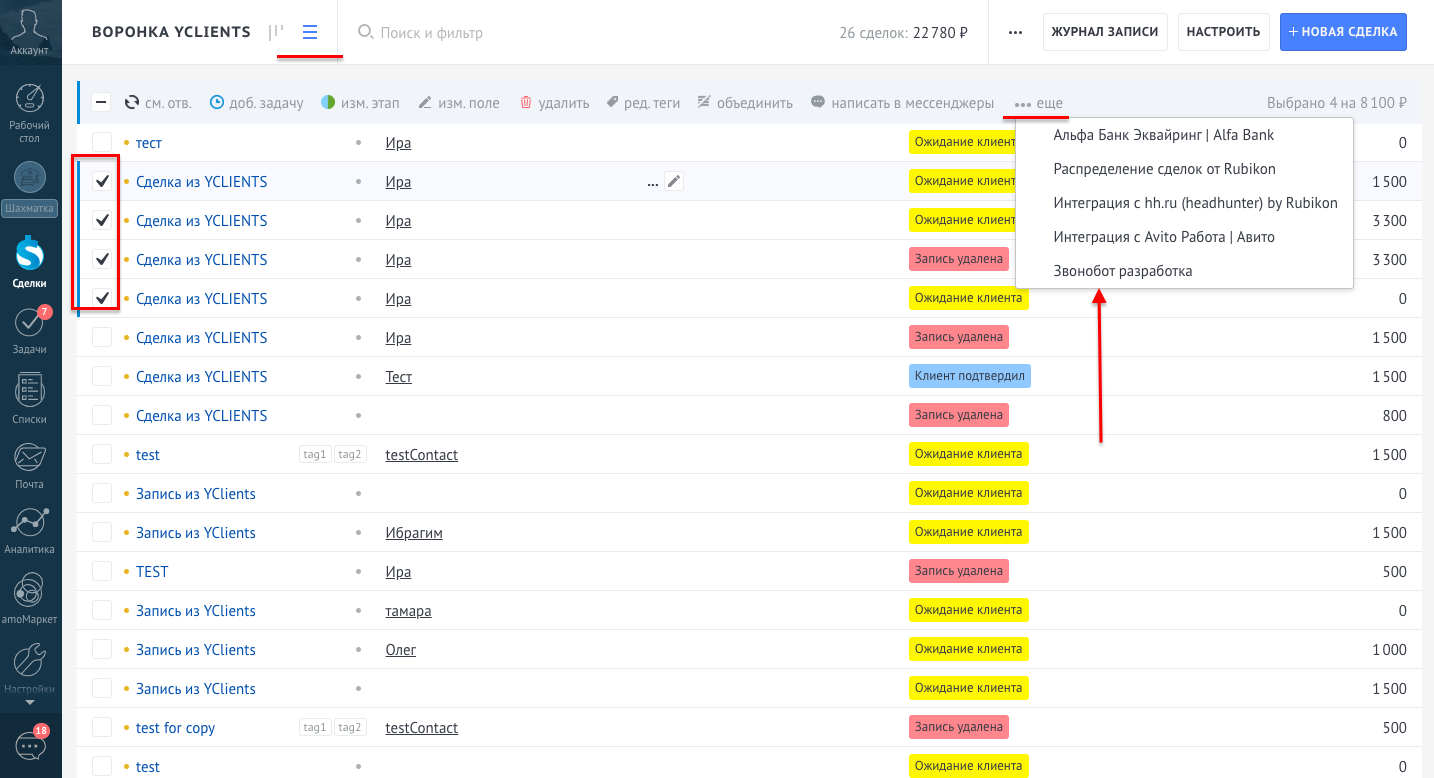Check the тест row checkbox
1434x778 pixels.
point(102,142)
